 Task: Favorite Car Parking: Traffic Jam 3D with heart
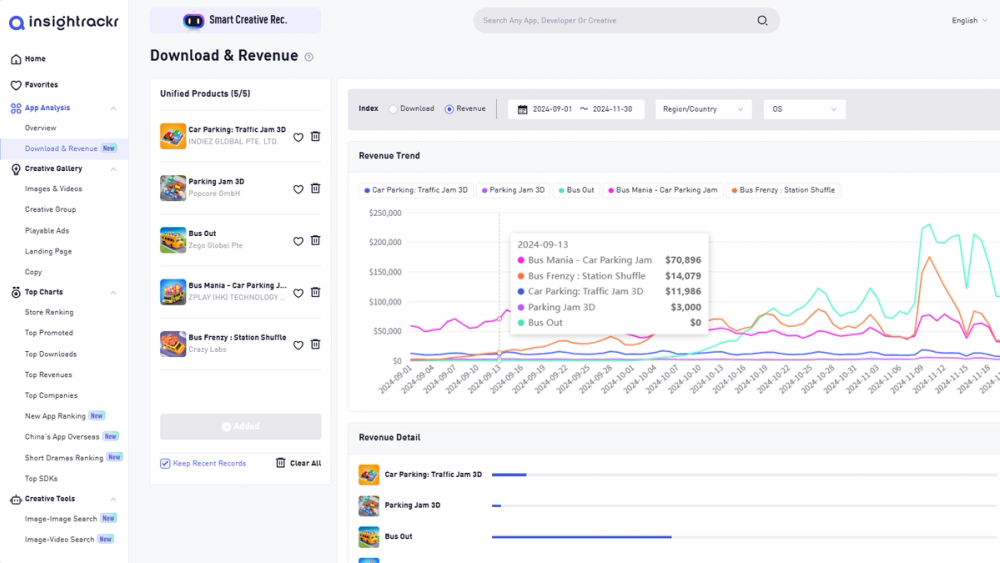tap(298, 137)
